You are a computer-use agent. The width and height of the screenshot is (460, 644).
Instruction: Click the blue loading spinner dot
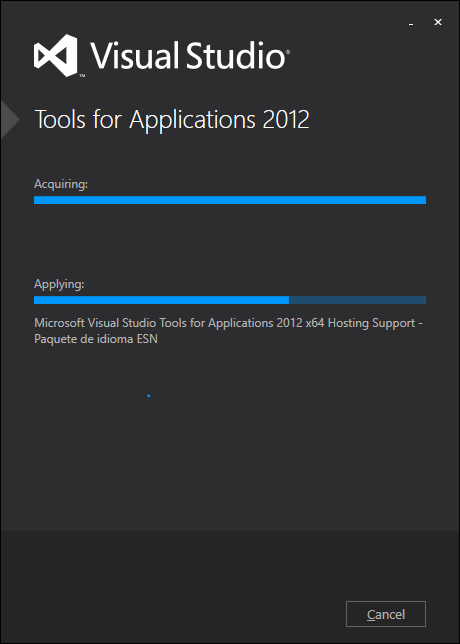coord(148,396)
